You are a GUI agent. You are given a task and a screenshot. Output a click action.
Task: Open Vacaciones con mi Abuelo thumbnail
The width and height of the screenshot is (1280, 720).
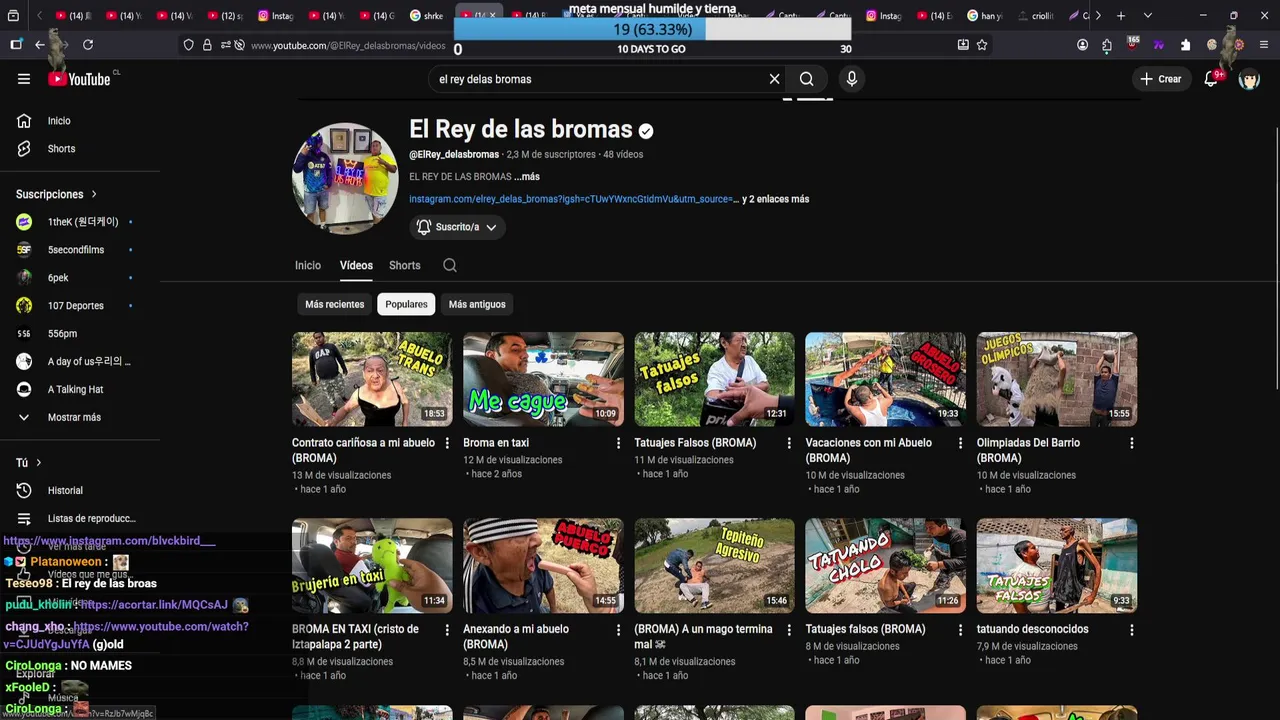(885, 379)
